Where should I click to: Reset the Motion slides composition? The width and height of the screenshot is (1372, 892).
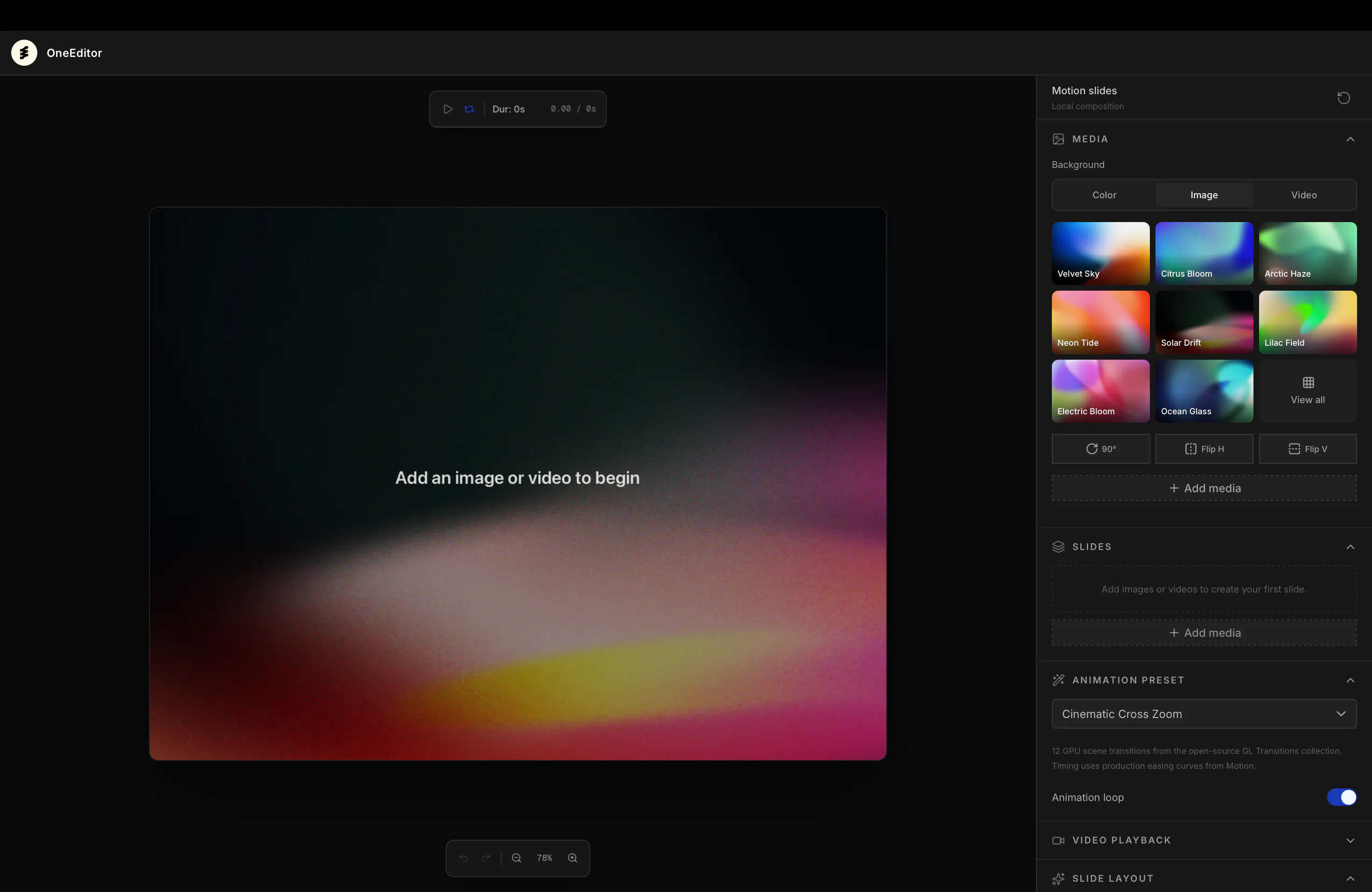pyautogui.click(x=1344, y=98)
